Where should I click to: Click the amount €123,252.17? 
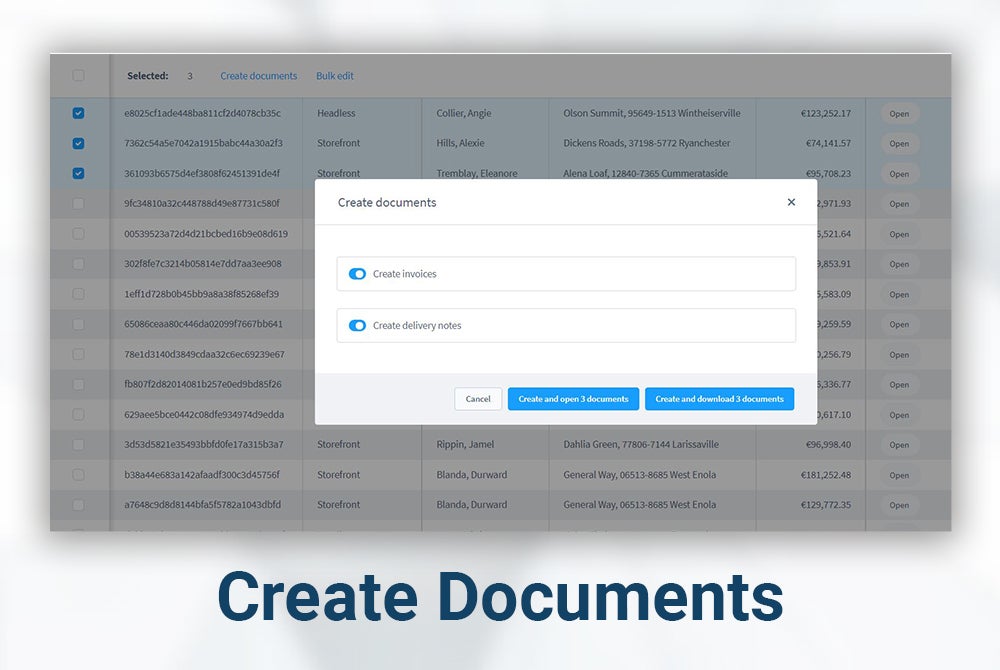[826, 113]
